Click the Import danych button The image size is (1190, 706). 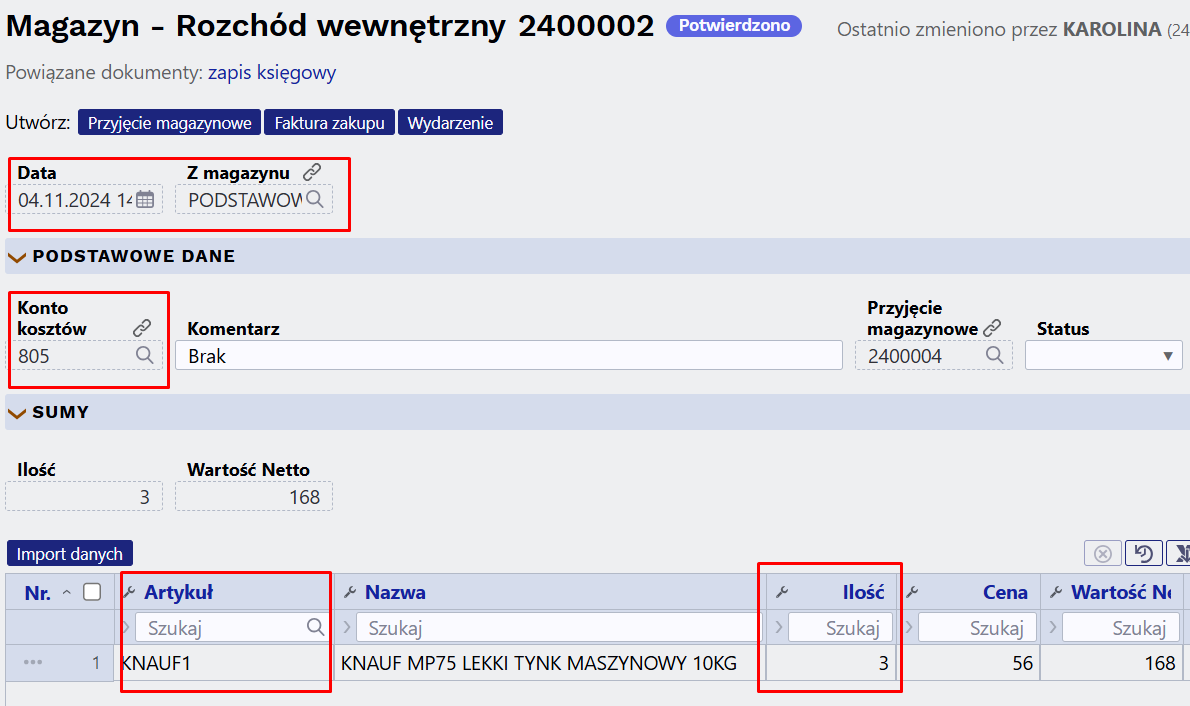click(x=70, y=553)
